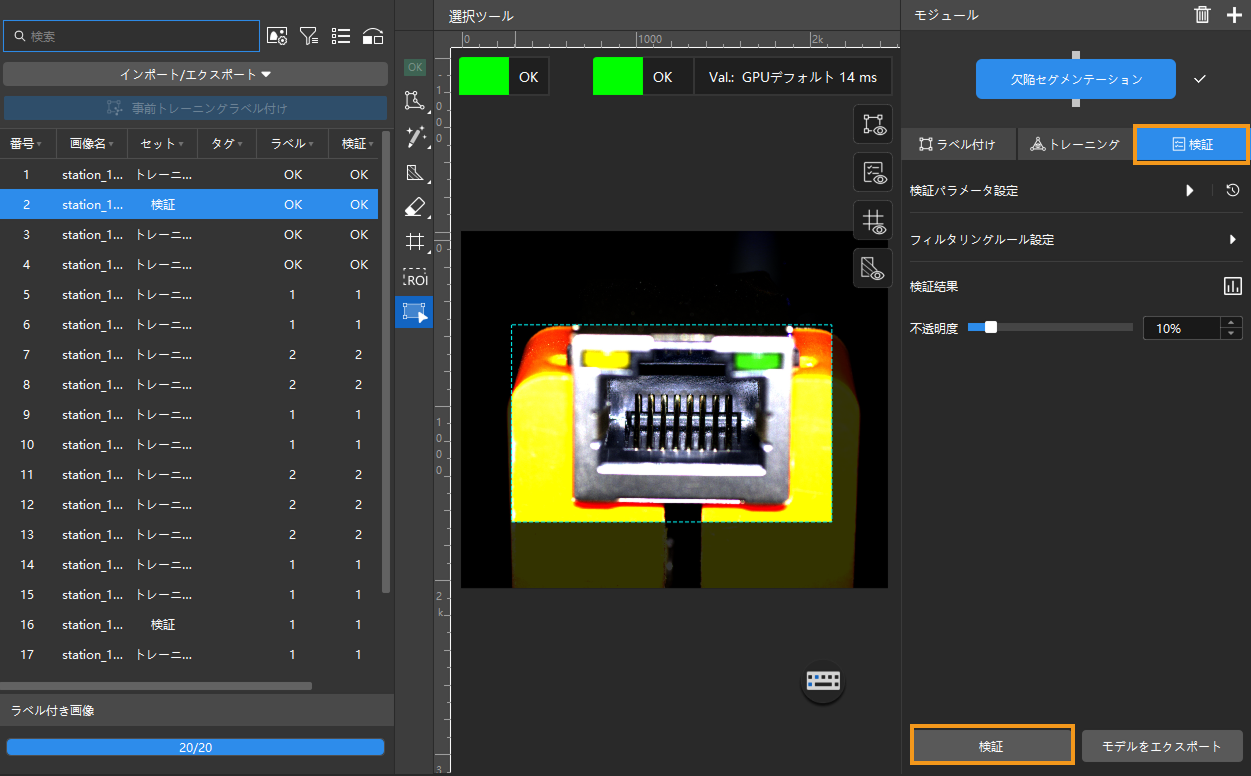Expand フィルタリングルール設定 section
Image resolution: width=1251 pixels, height=776 pixels.
[x=1233, y=240]
